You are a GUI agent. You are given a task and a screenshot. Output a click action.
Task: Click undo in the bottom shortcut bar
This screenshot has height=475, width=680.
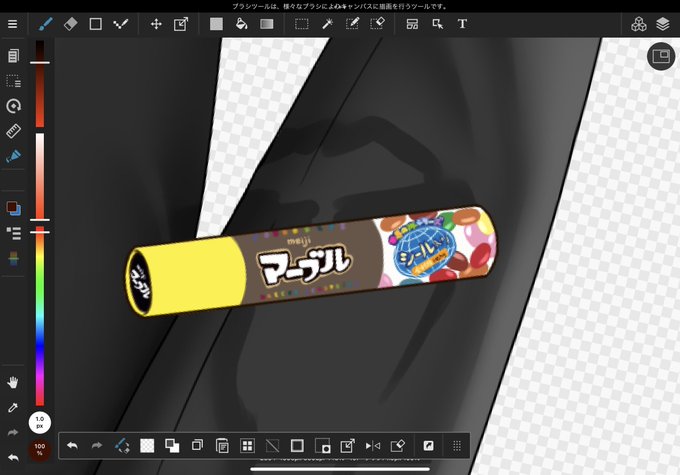tap(72, 446)
